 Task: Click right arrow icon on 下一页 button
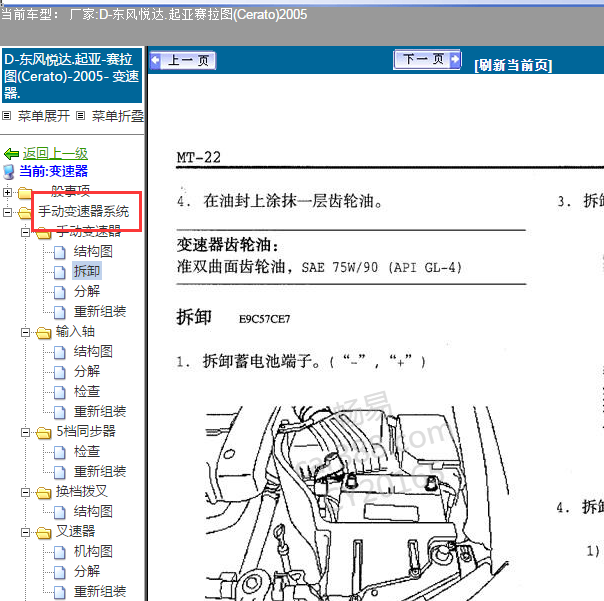click(455, 59)
